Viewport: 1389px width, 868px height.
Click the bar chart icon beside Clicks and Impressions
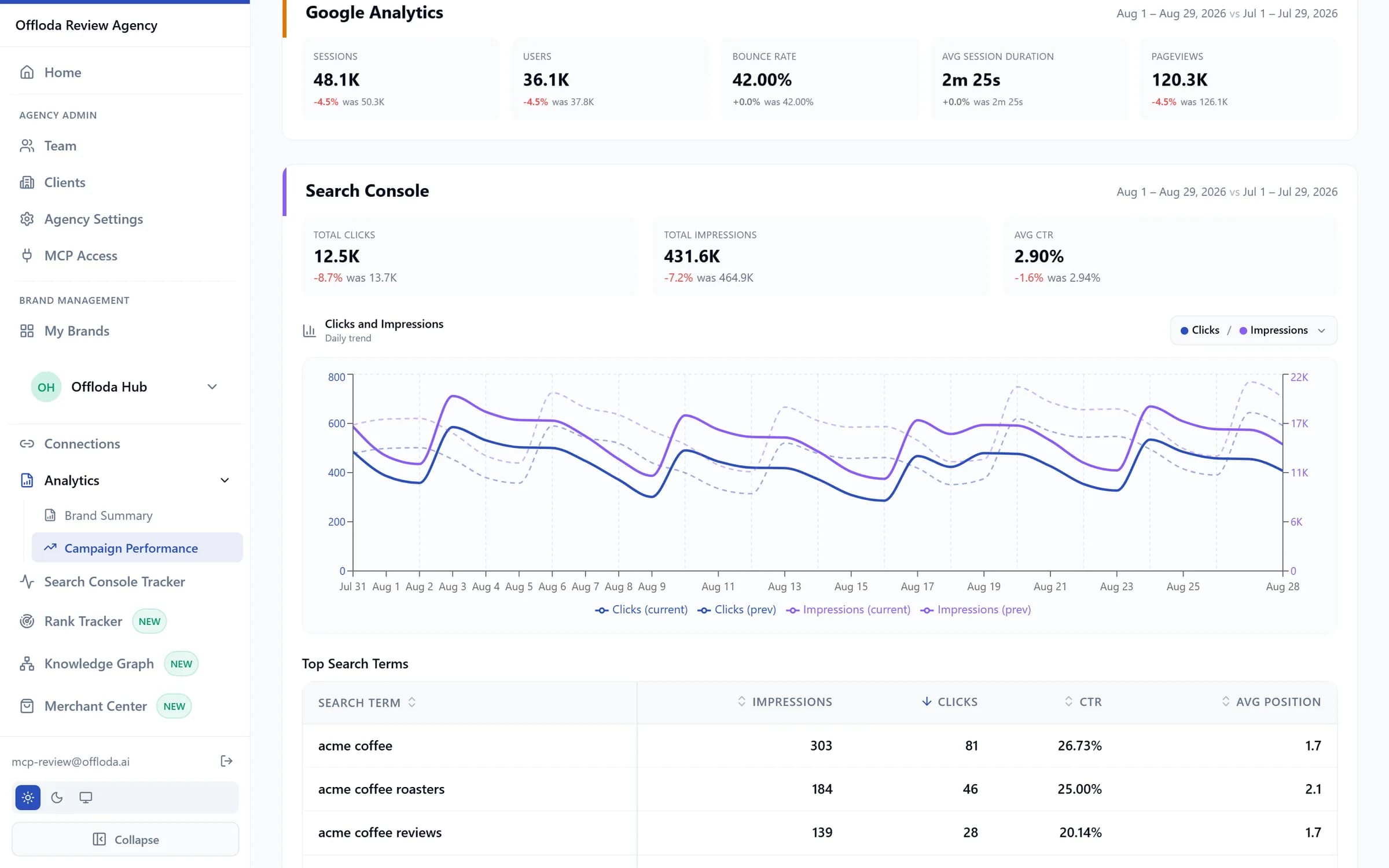click(x=310, y=330)
